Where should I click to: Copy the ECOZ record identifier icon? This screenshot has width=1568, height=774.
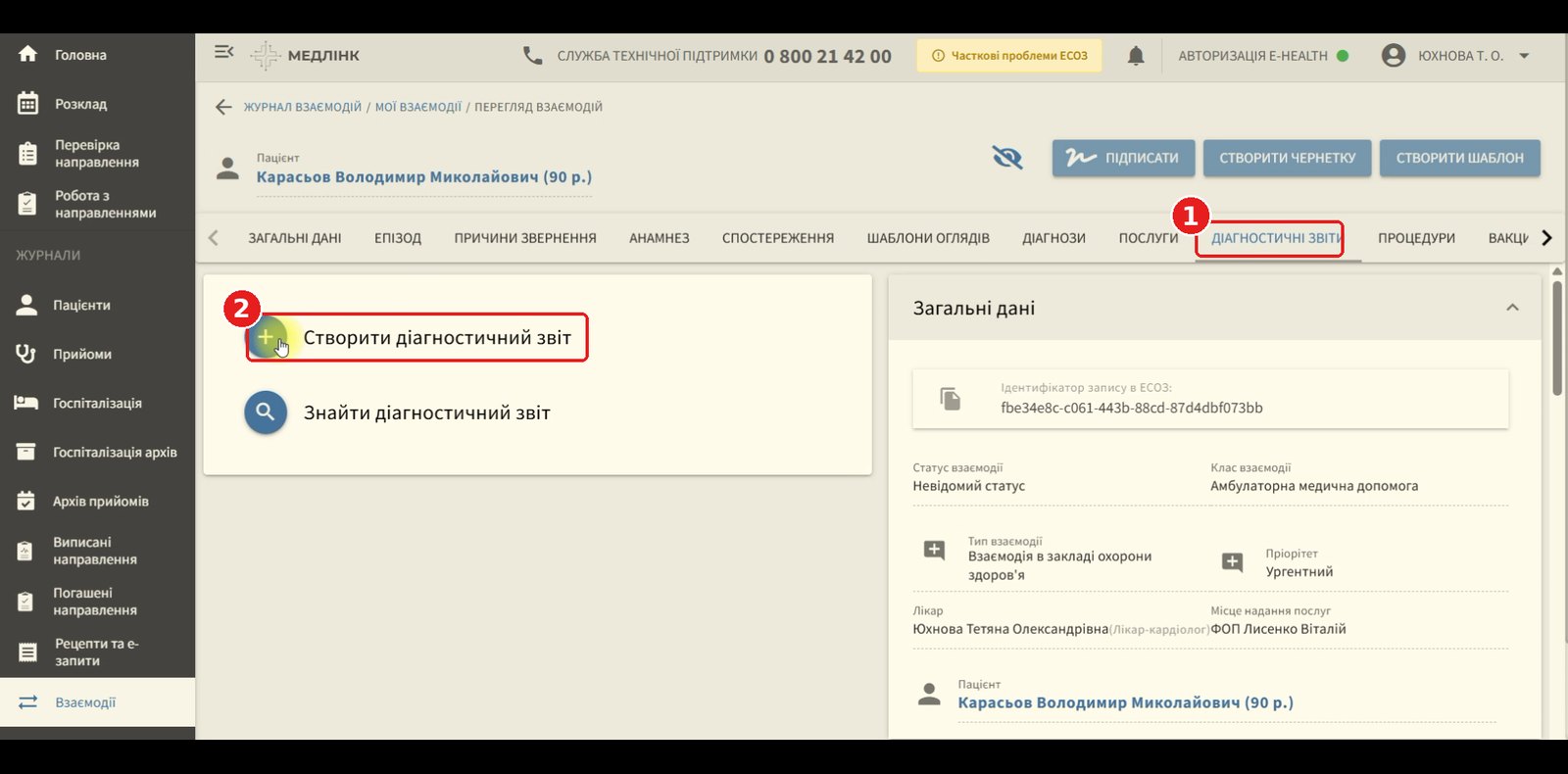pos(951,398)
